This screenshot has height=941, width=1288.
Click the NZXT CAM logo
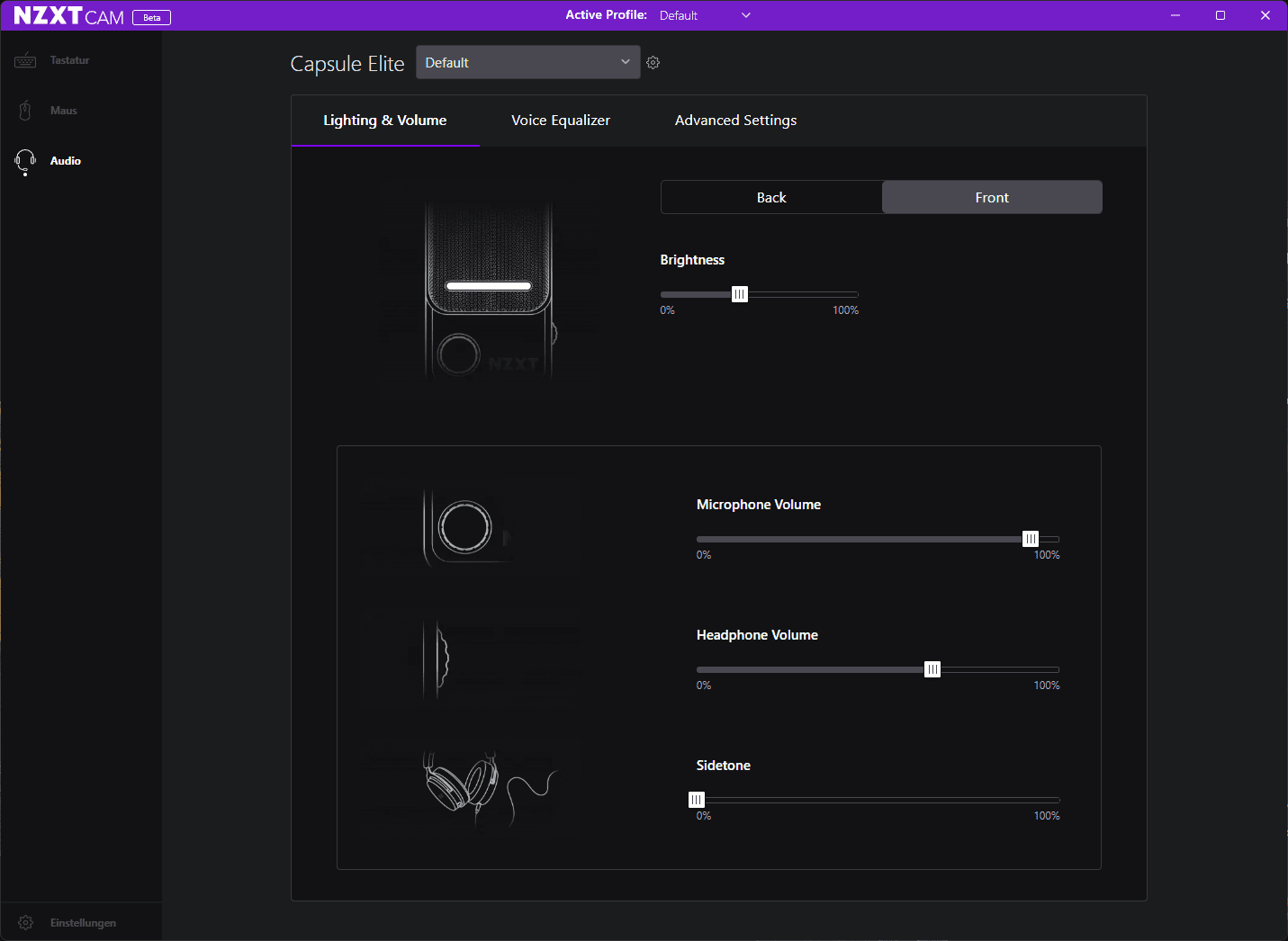coord(68,16)
